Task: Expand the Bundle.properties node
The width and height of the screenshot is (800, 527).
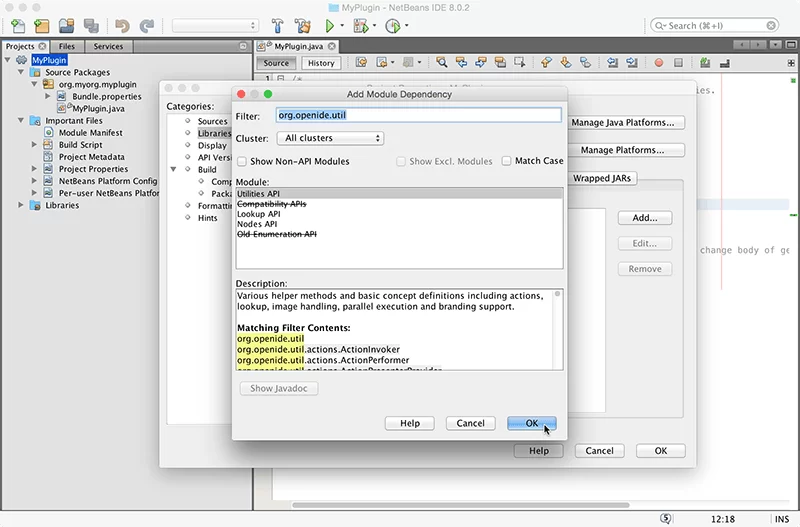Action: (47, 96)
